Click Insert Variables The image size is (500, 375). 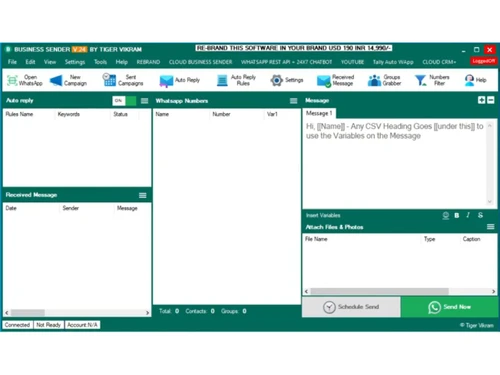tap(323, 215)
